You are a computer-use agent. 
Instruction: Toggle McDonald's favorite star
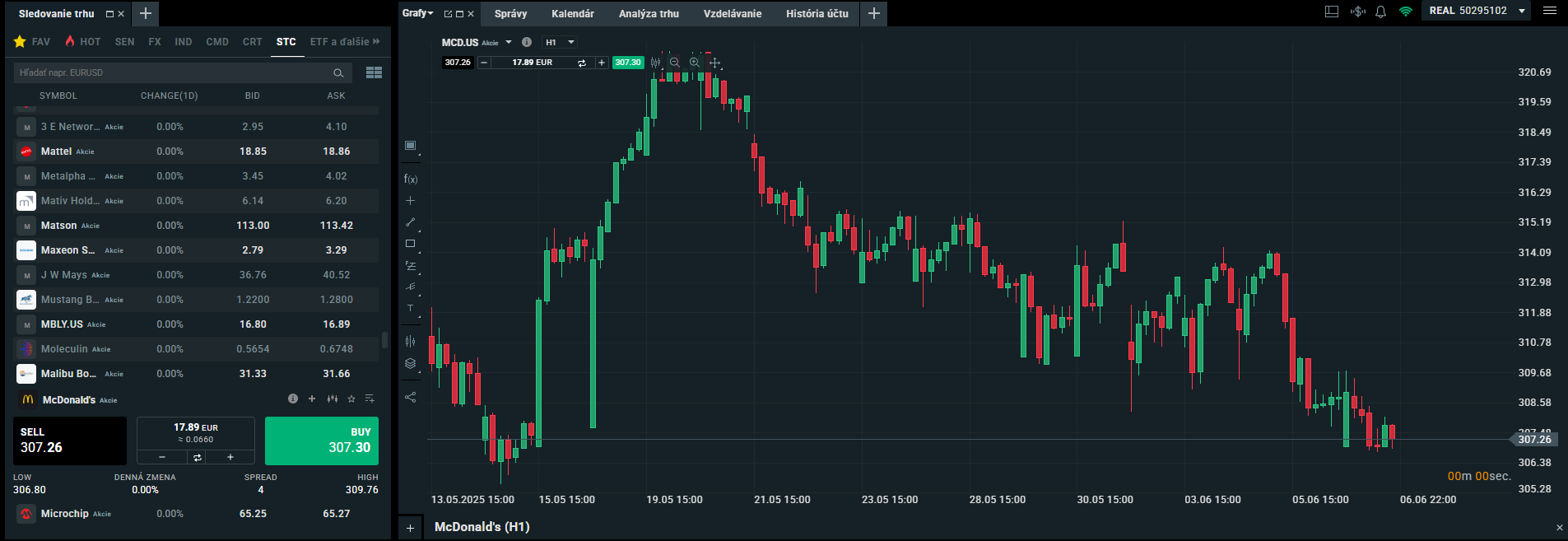[351, 399]
